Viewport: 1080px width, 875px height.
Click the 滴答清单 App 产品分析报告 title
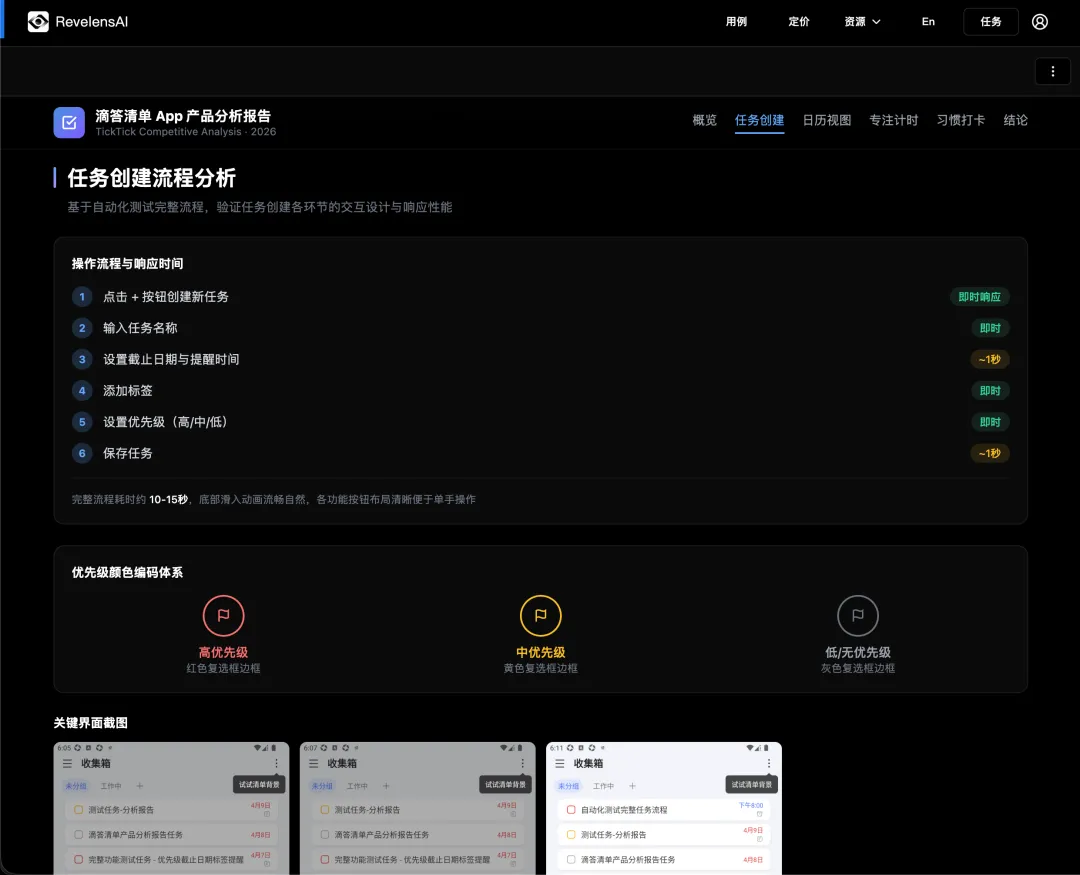point(183,116)
